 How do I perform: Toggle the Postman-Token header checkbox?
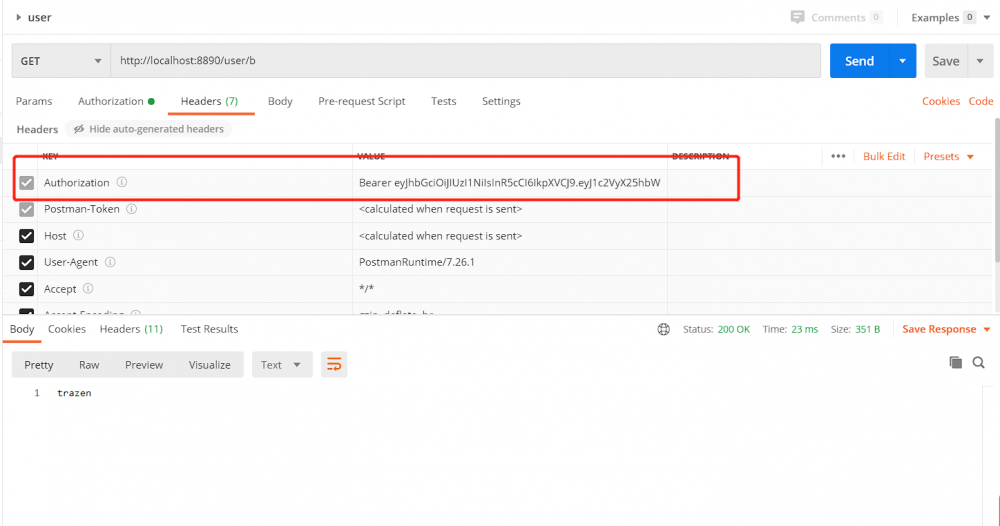[x=26, y=209]
